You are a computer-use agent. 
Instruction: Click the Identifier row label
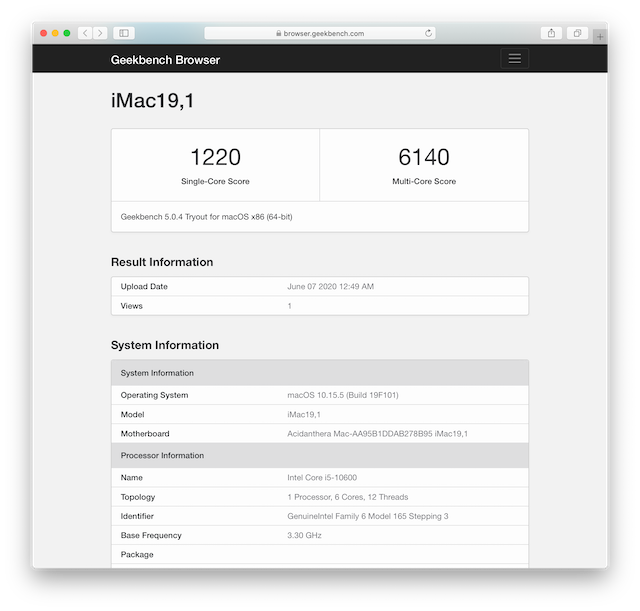137,516
